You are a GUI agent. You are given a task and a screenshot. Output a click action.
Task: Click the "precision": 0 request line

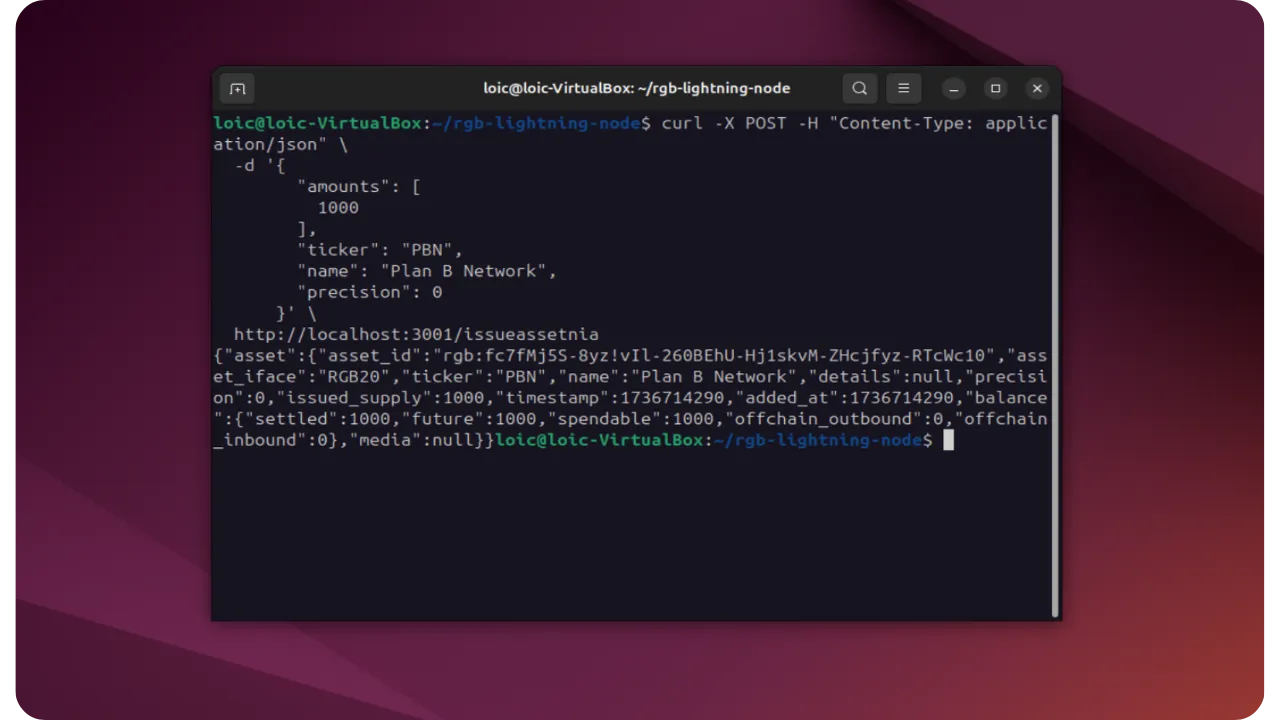click(369, 292)
